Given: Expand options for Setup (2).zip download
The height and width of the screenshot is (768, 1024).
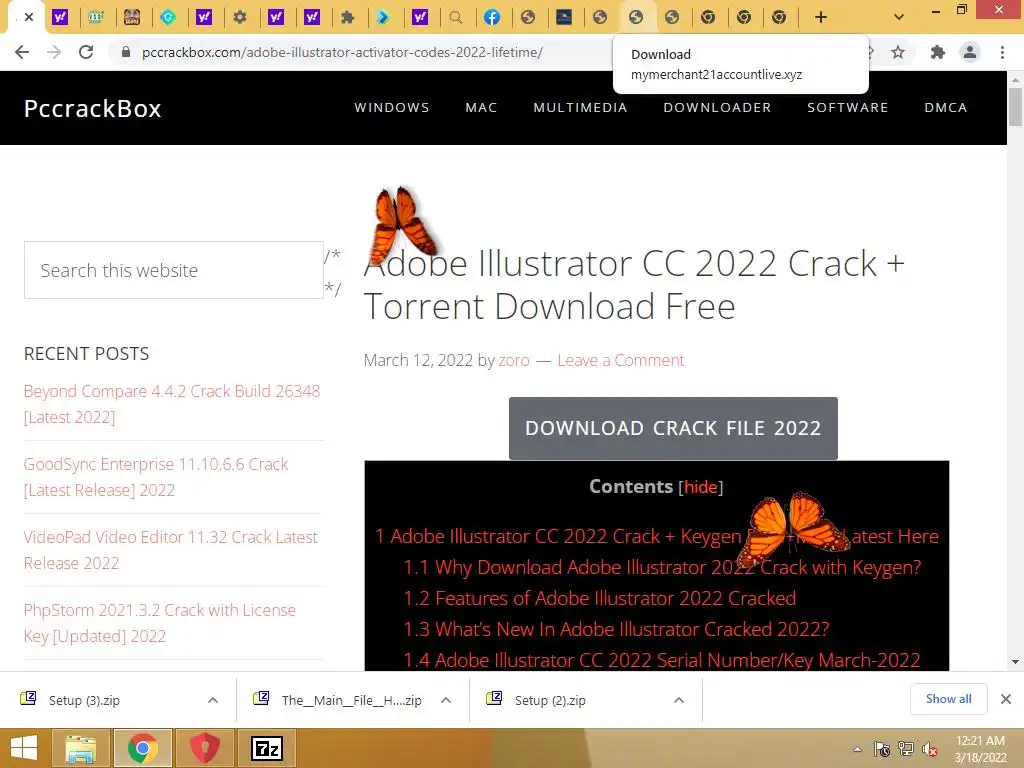Looking at the screenshot, I should (x=679, y=700).
